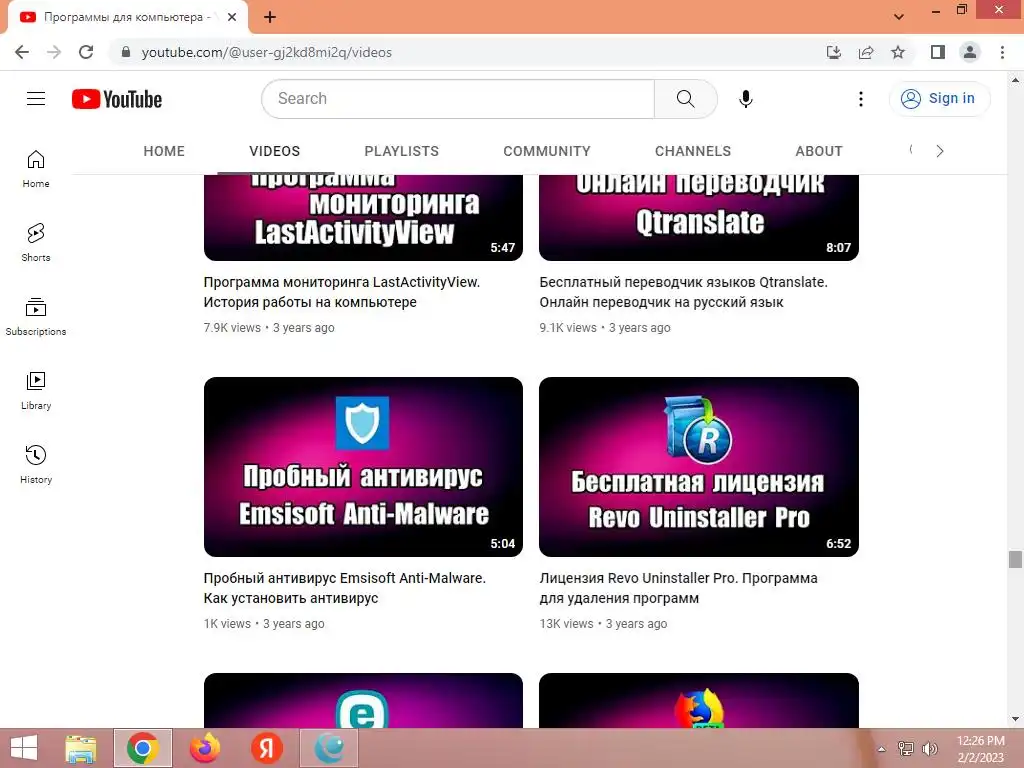
Task: Launch Yandex browser from the taskbar
Action: pos(266,748)
